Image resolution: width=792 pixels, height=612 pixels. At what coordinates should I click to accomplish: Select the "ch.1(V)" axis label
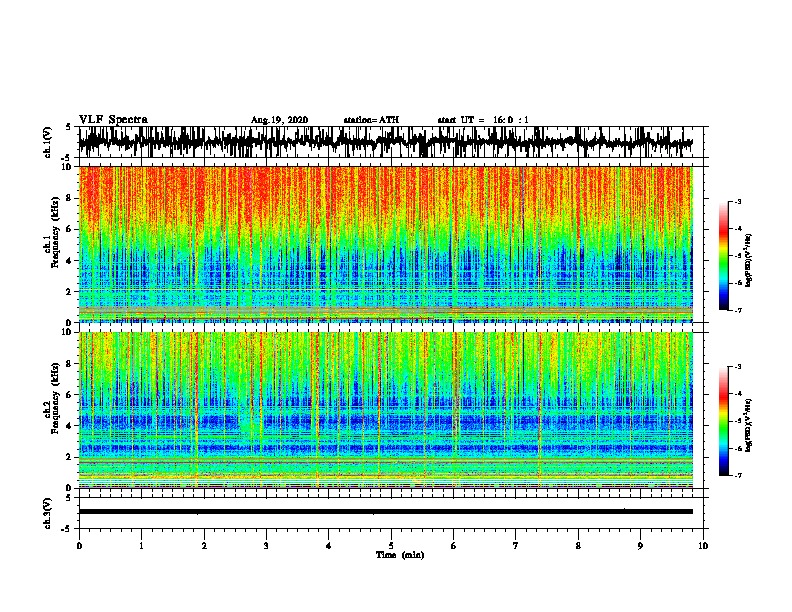coord(48,143)
